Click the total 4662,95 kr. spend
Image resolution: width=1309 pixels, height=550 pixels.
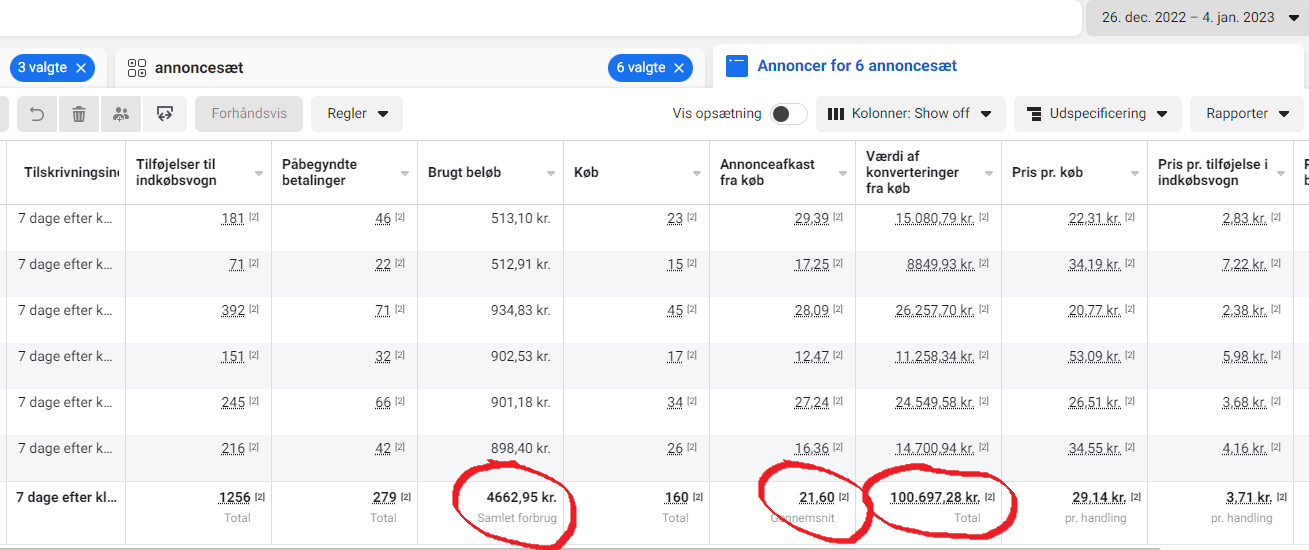(521, 497)
